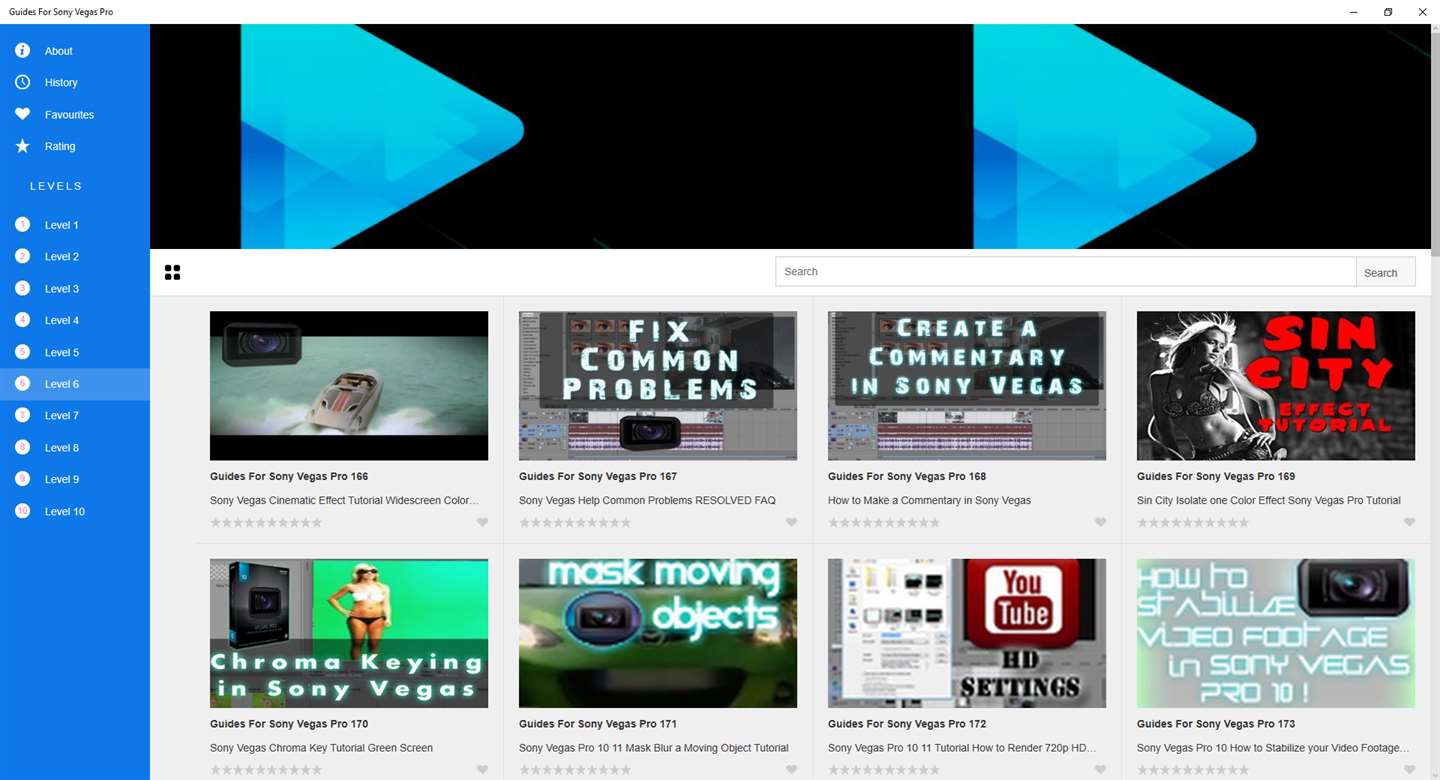Open title Guides For Sony Vegas Pro 170
The image size is (1440, 780).
tap(289, 724)
